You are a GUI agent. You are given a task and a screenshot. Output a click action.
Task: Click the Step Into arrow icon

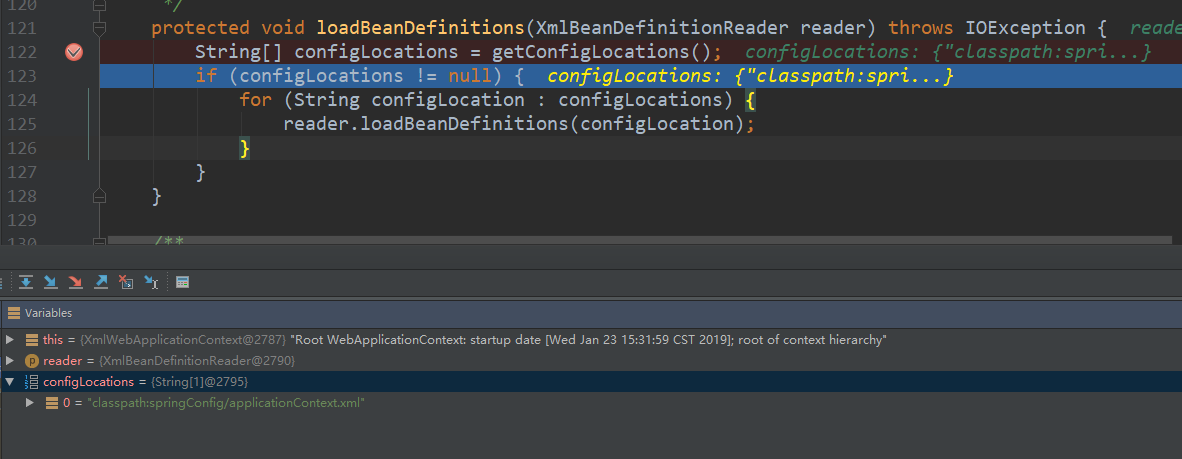click(51, 282)
